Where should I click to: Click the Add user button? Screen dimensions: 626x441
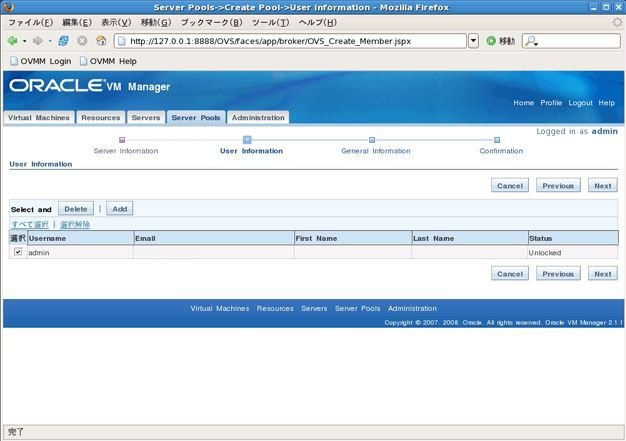click(120, 209)
